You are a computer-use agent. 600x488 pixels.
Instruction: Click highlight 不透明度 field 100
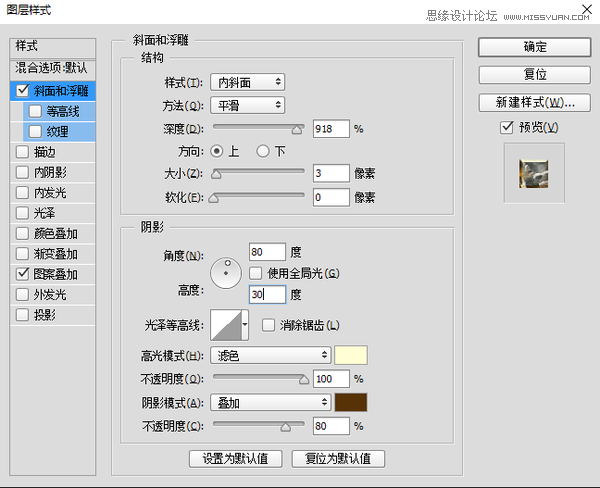[x=331, y=379]
